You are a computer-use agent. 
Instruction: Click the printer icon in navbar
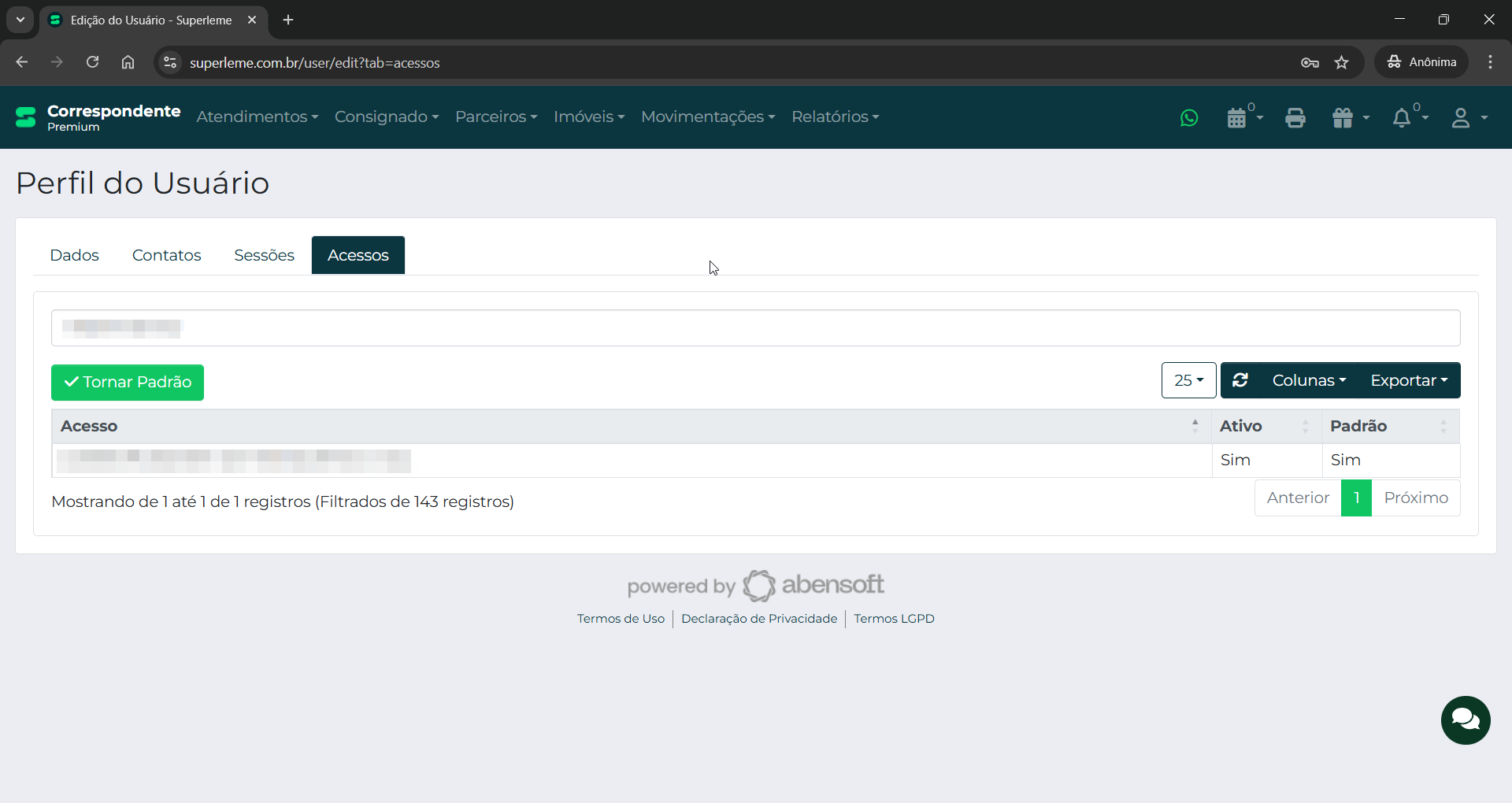coord(1295,118)
